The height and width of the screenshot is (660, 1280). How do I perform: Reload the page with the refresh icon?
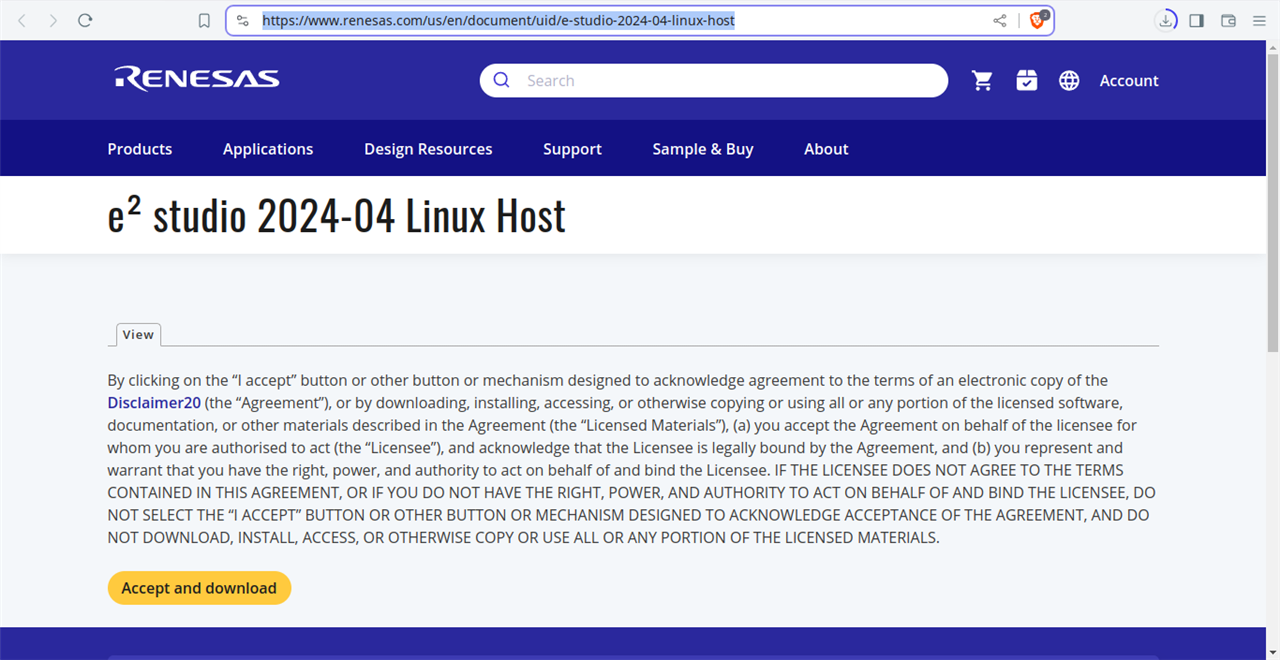[x=85, y=20]
